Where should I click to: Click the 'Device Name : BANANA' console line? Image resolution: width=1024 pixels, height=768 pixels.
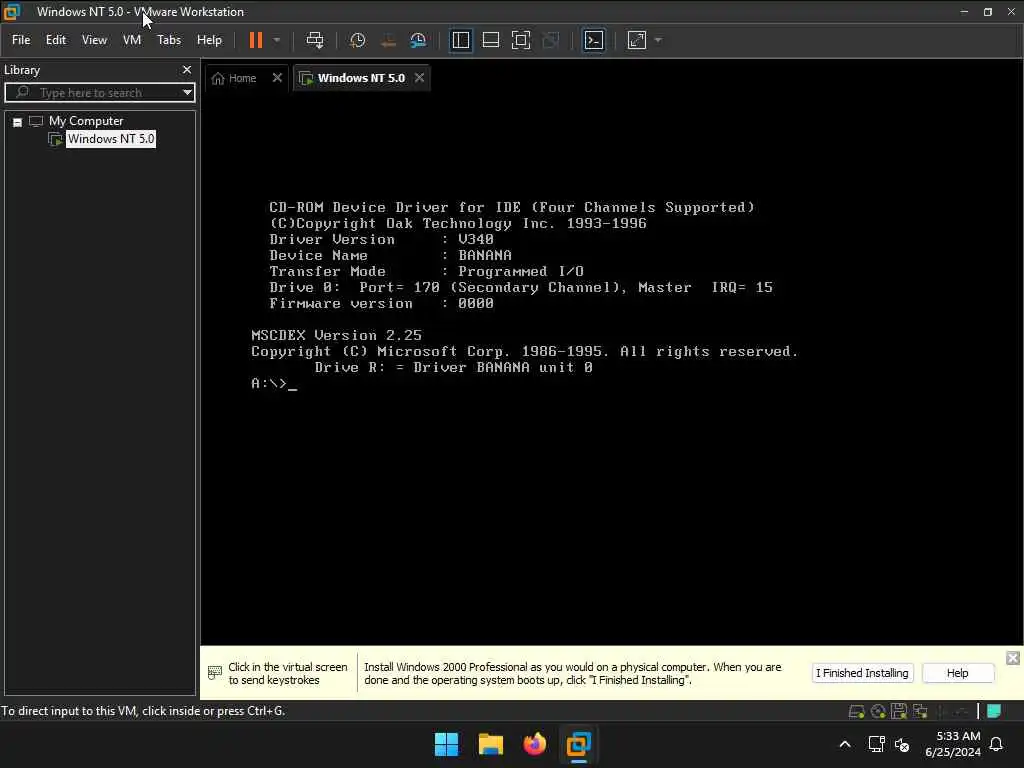[391, 255]
